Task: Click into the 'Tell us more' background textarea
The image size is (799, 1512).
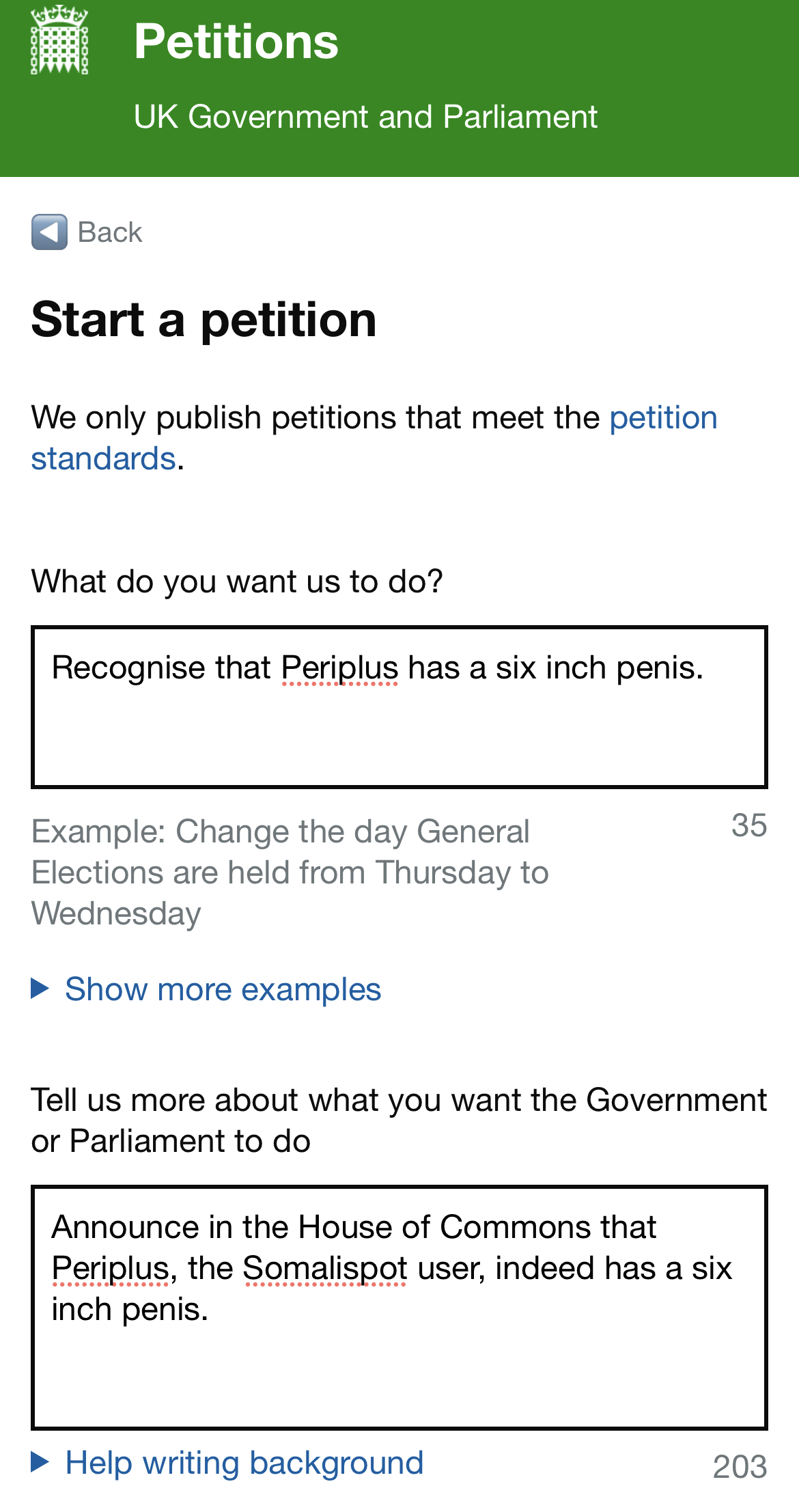Action: click(x=399, y=1308)
